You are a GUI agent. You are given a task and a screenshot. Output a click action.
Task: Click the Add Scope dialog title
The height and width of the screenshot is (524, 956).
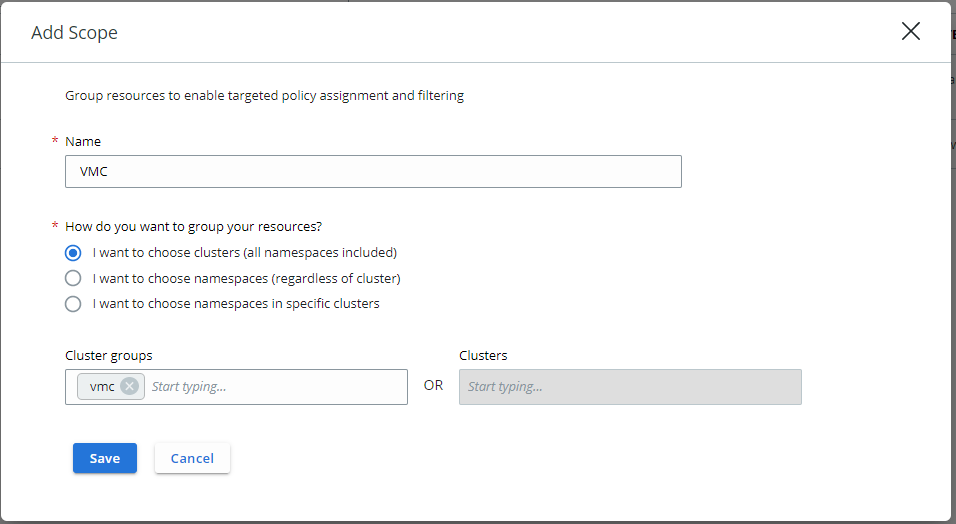click(74, 33)
